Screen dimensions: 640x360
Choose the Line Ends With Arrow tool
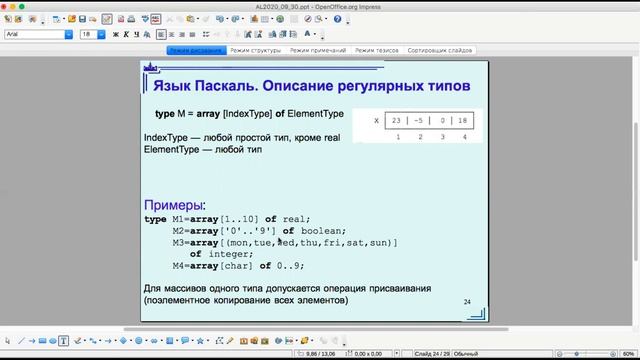(x=32, y=341)
